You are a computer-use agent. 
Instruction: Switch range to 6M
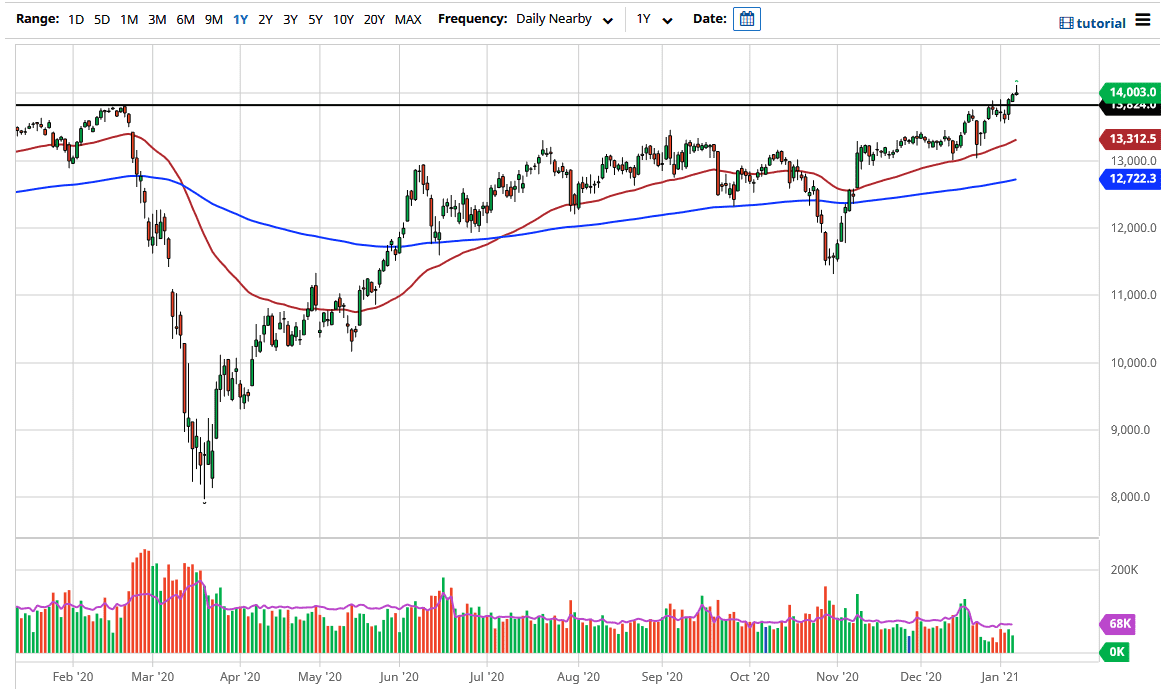185,19
